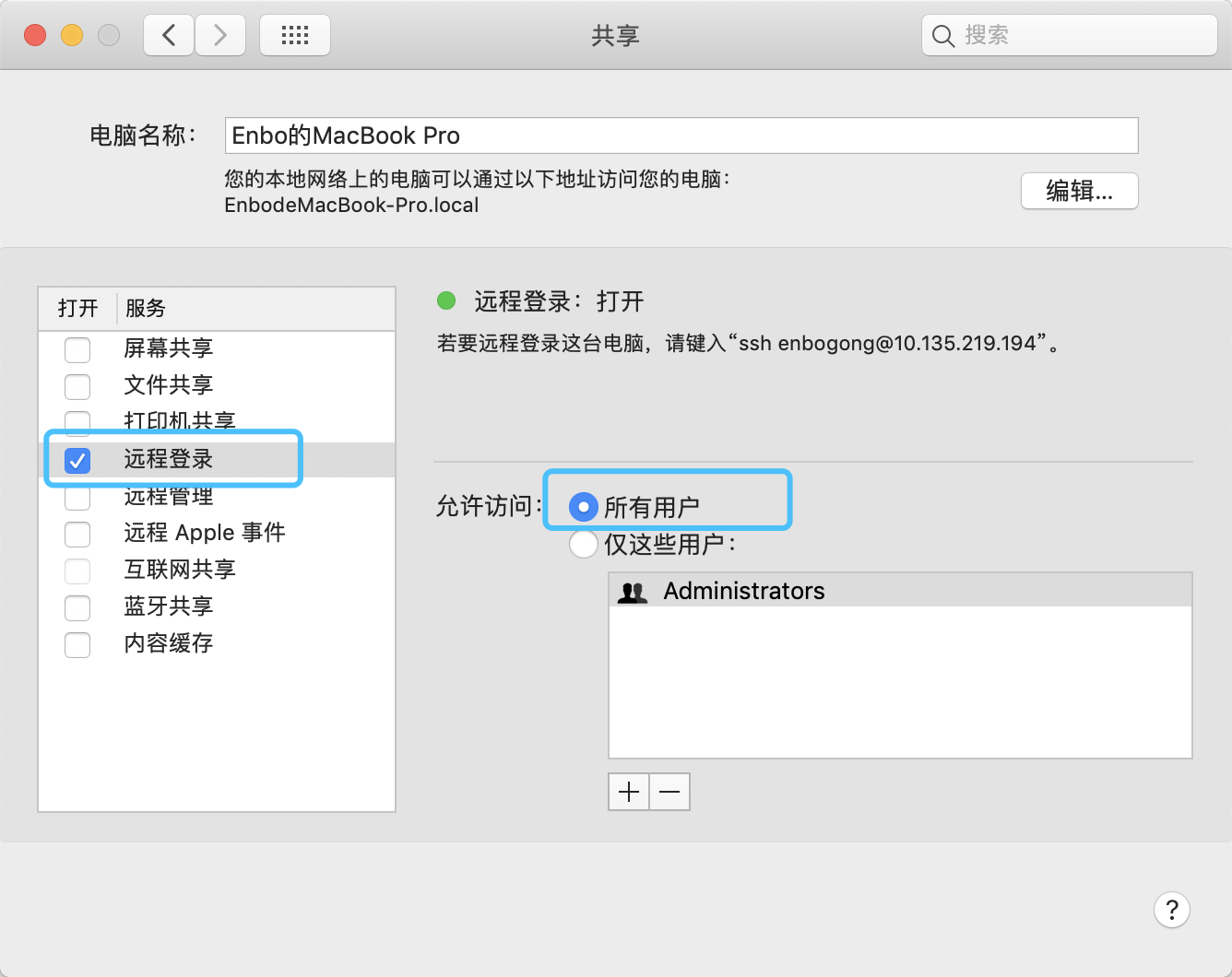Select 蓝牙共享 service row label

[x=169, y=606]
